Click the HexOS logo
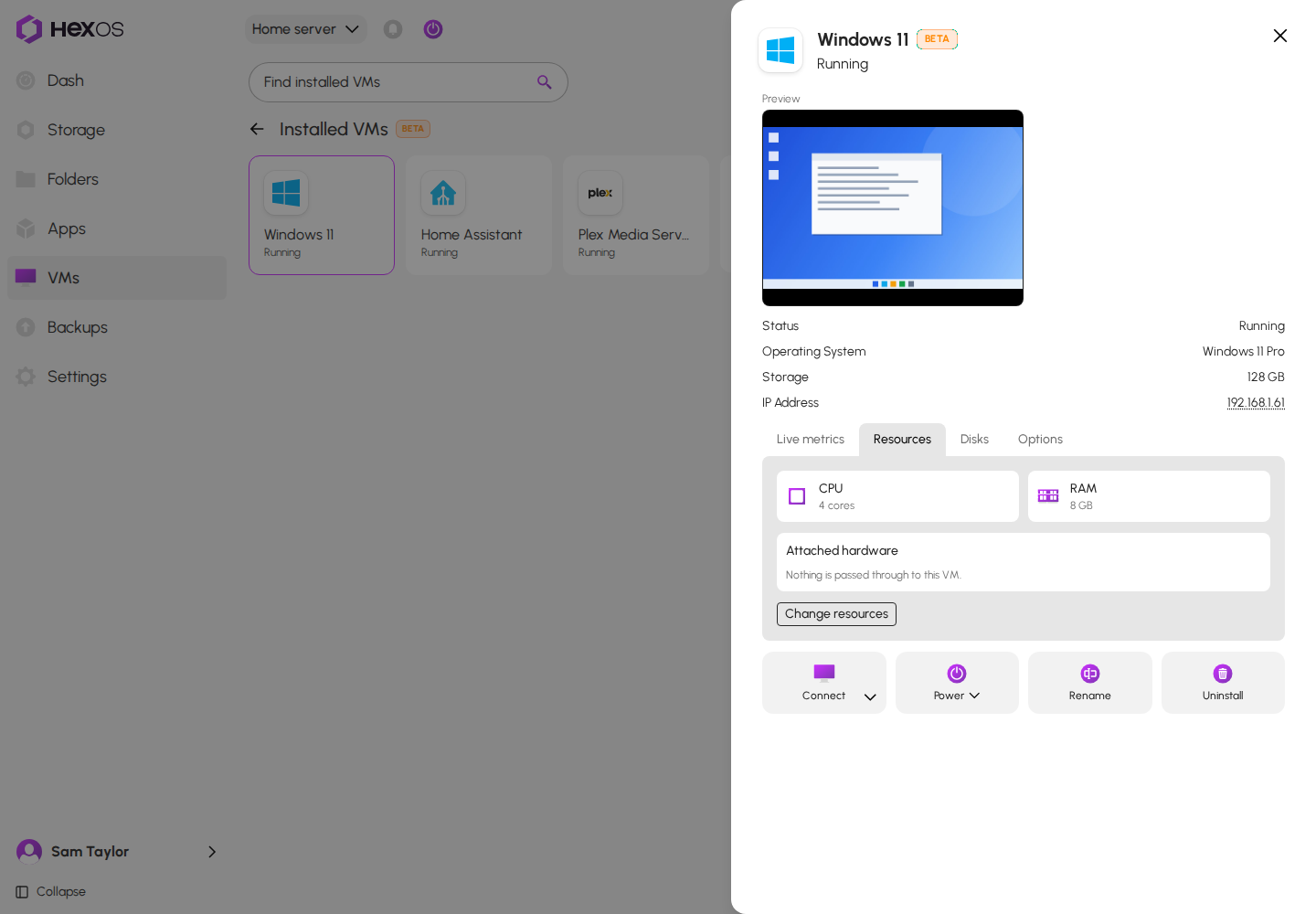This screenshot has width=1316, height=914. point(69,29)
